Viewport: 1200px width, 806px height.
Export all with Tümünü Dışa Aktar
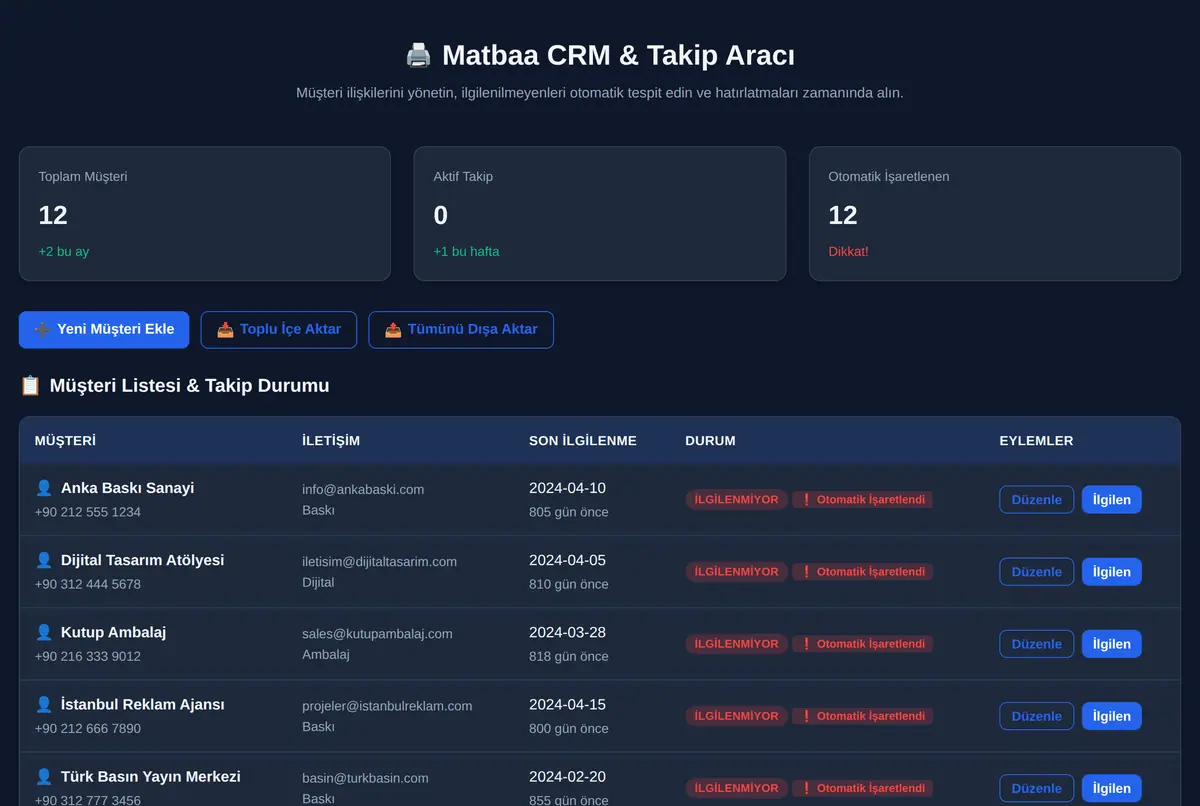click(x=461, y=329)
